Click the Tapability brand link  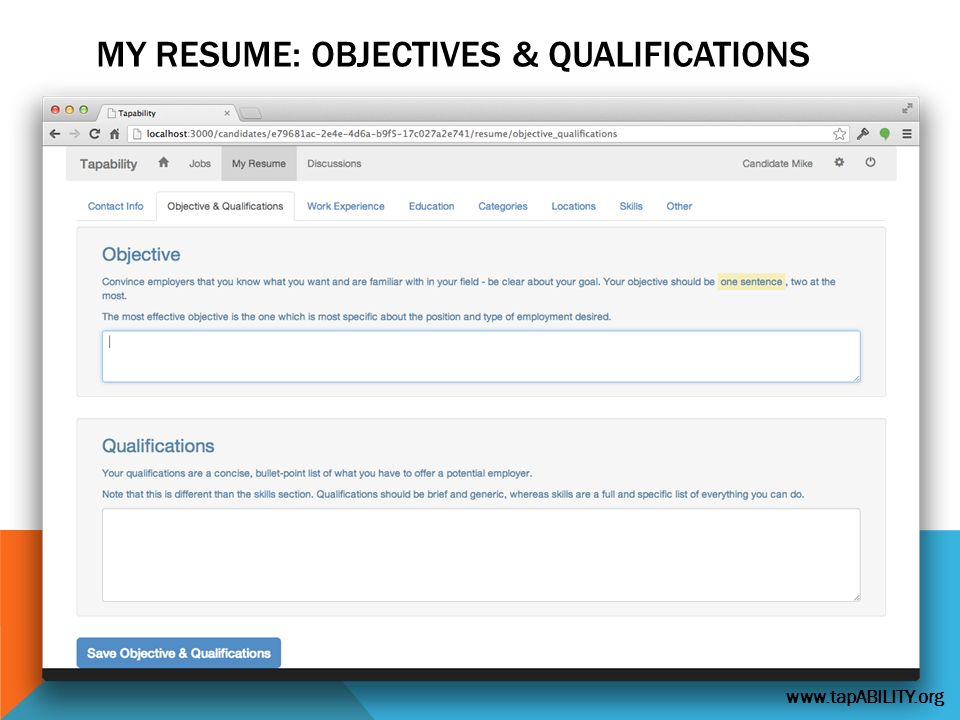108,163
